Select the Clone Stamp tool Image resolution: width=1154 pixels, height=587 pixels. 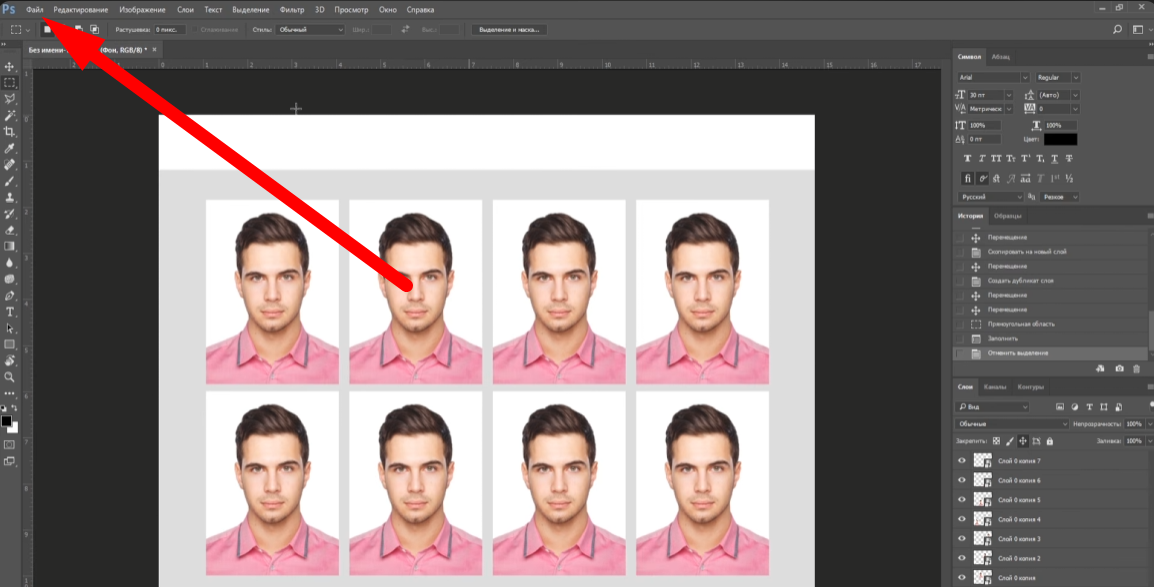(10, 197)
